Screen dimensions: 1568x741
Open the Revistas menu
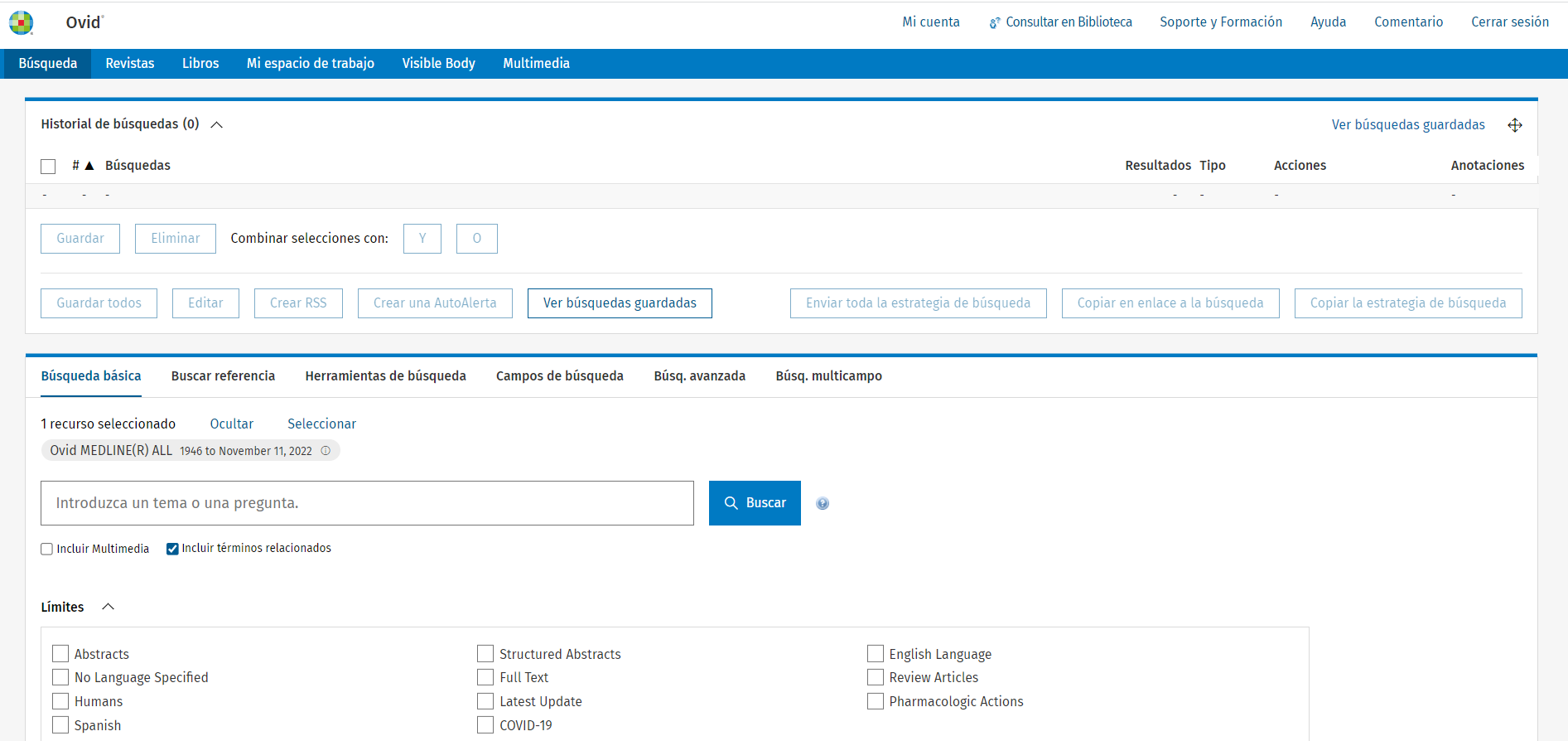coord(129,64)
